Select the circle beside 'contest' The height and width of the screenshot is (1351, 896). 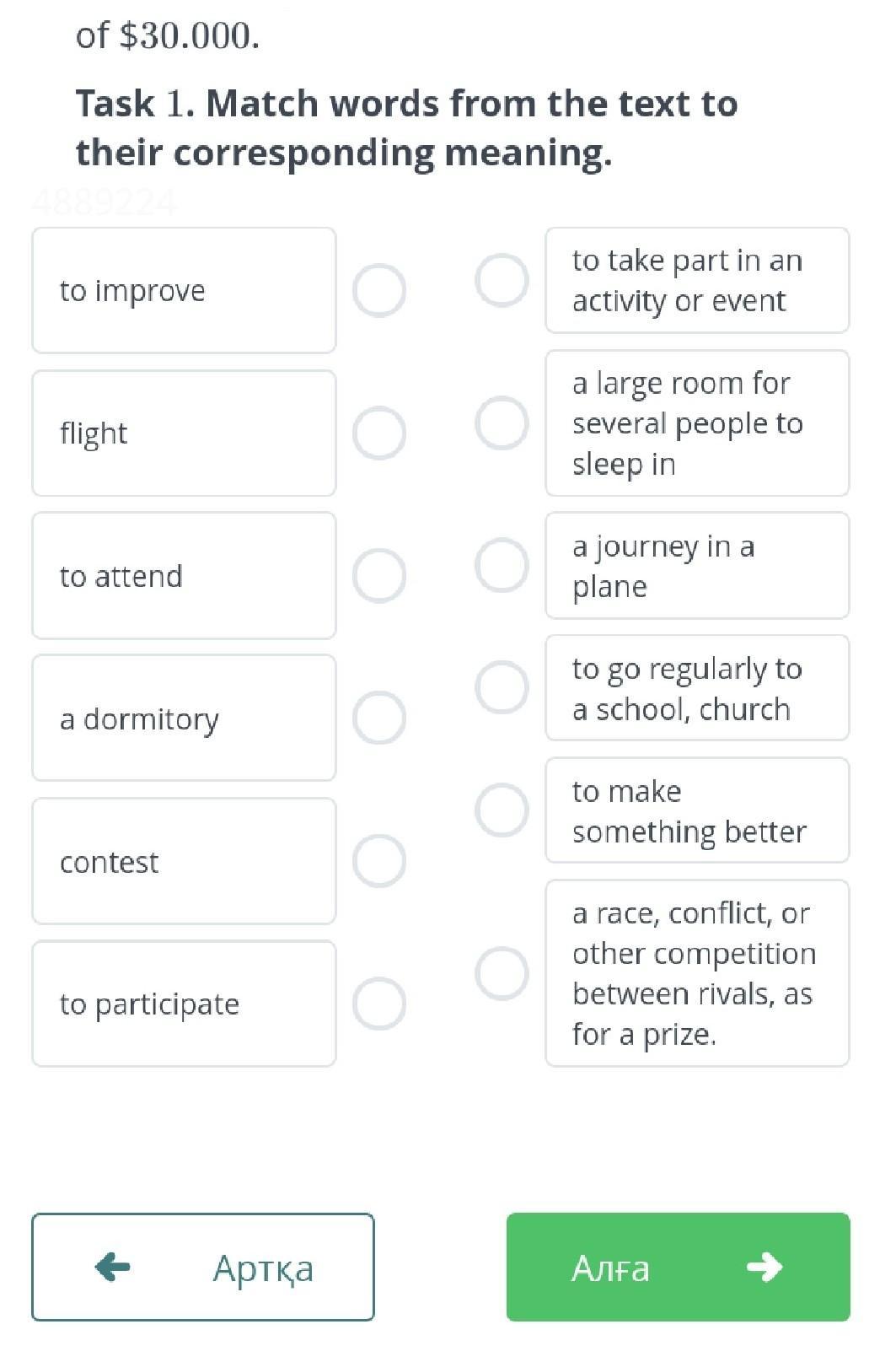click(379, 861)
